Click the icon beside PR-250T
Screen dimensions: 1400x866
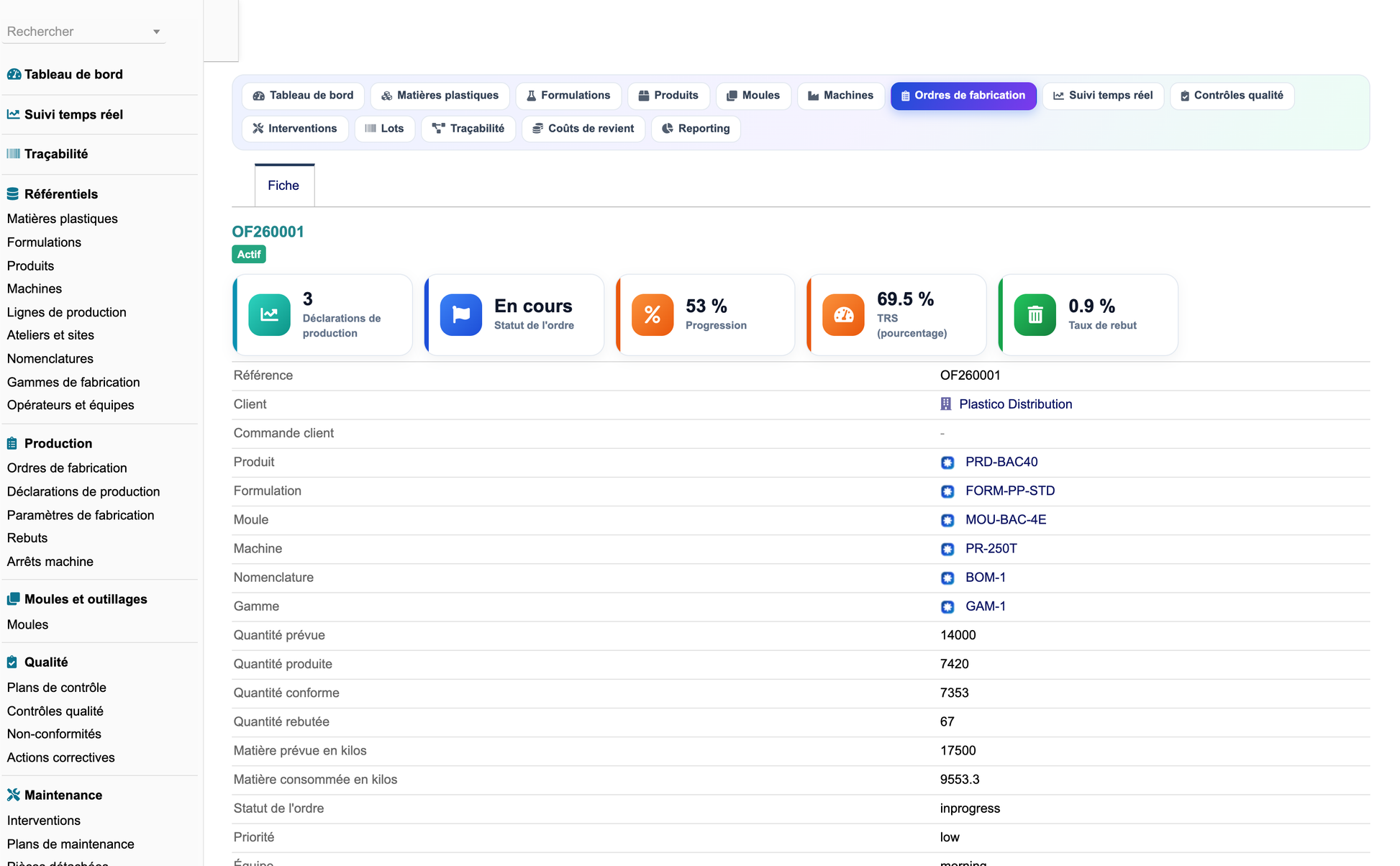947,549
